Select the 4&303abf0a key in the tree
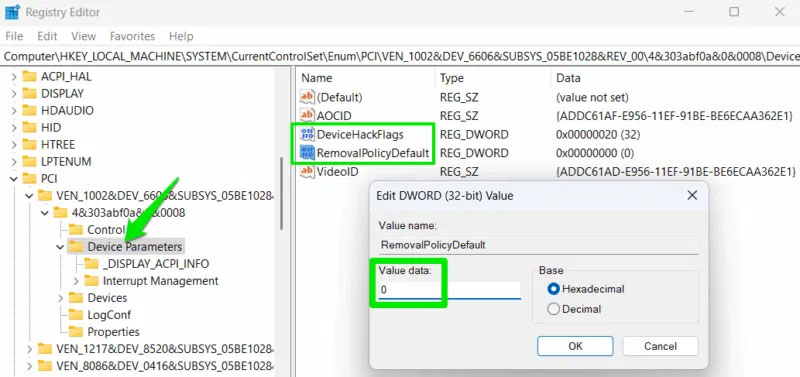 [x=128, y=213]
